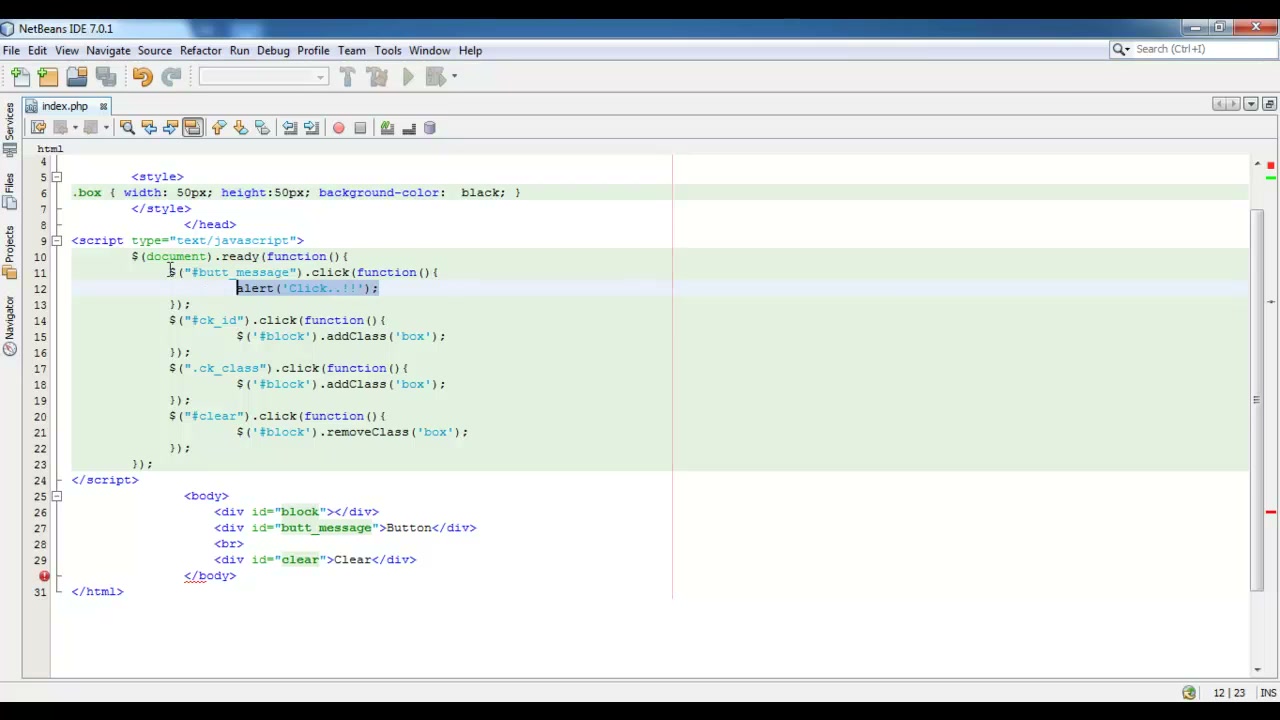Open the Debug Project dropdown arrow

(x=454, y=77)
